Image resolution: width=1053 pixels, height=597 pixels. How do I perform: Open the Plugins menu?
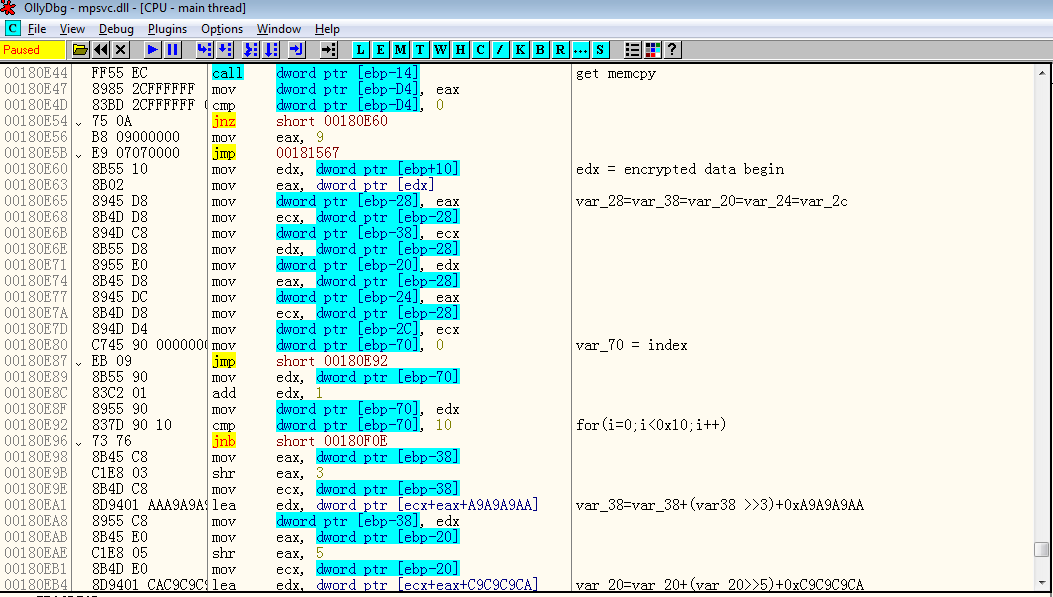(x=167, y=29)
